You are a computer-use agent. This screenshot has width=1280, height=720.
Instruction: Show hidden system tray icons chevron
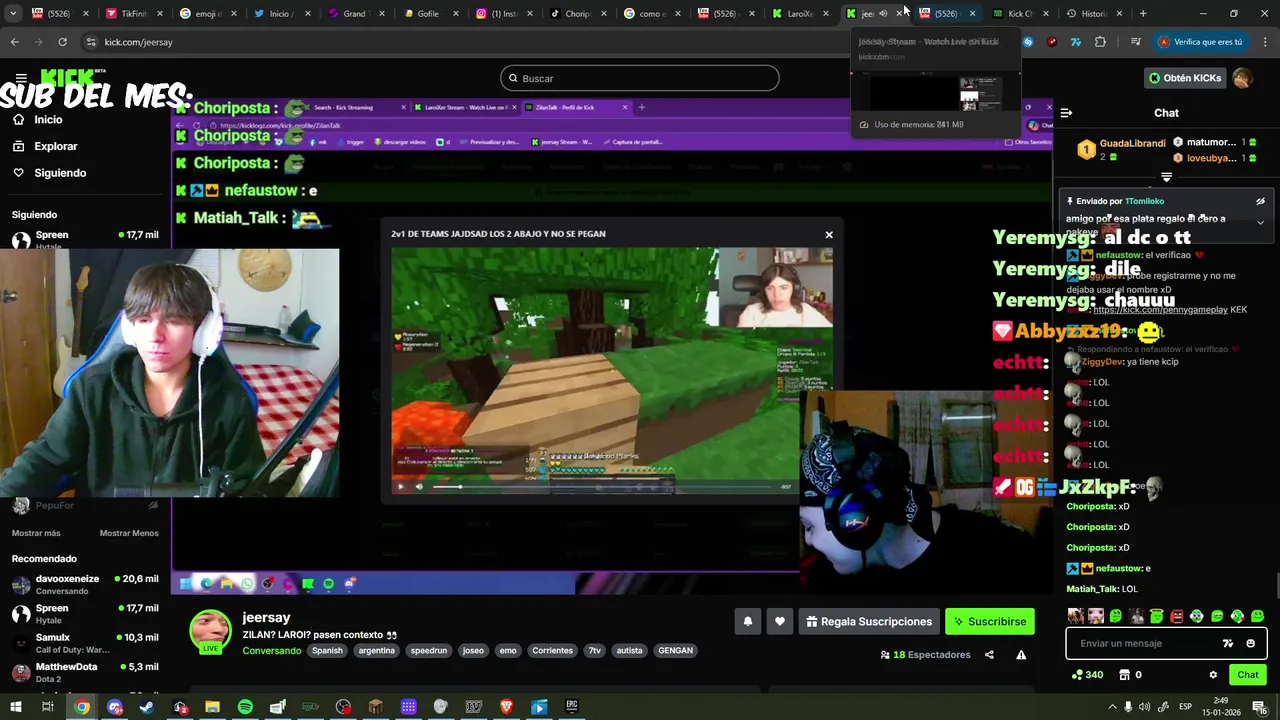[1112, 707]
